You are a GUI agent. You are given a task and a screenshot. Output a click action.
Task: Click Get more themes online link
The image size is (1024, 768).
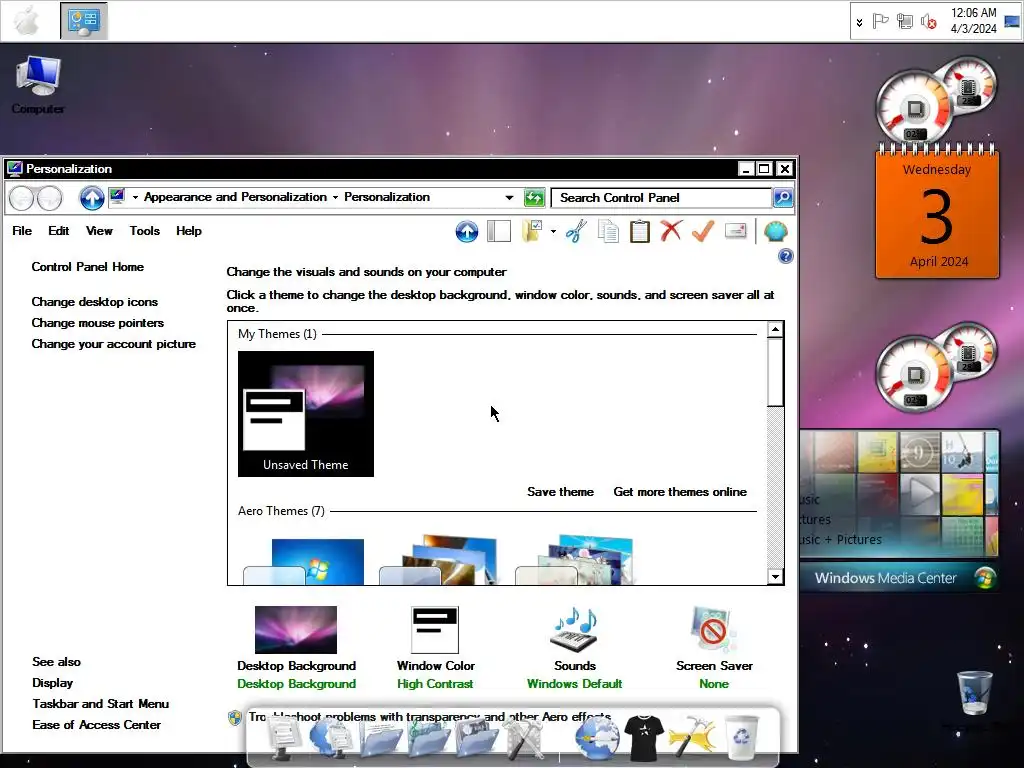click(680, 492)
